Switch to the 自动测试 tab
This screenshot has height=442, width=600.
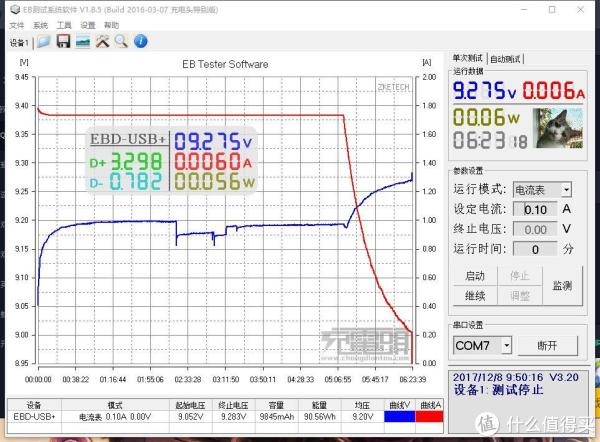(x=505, y=59)
